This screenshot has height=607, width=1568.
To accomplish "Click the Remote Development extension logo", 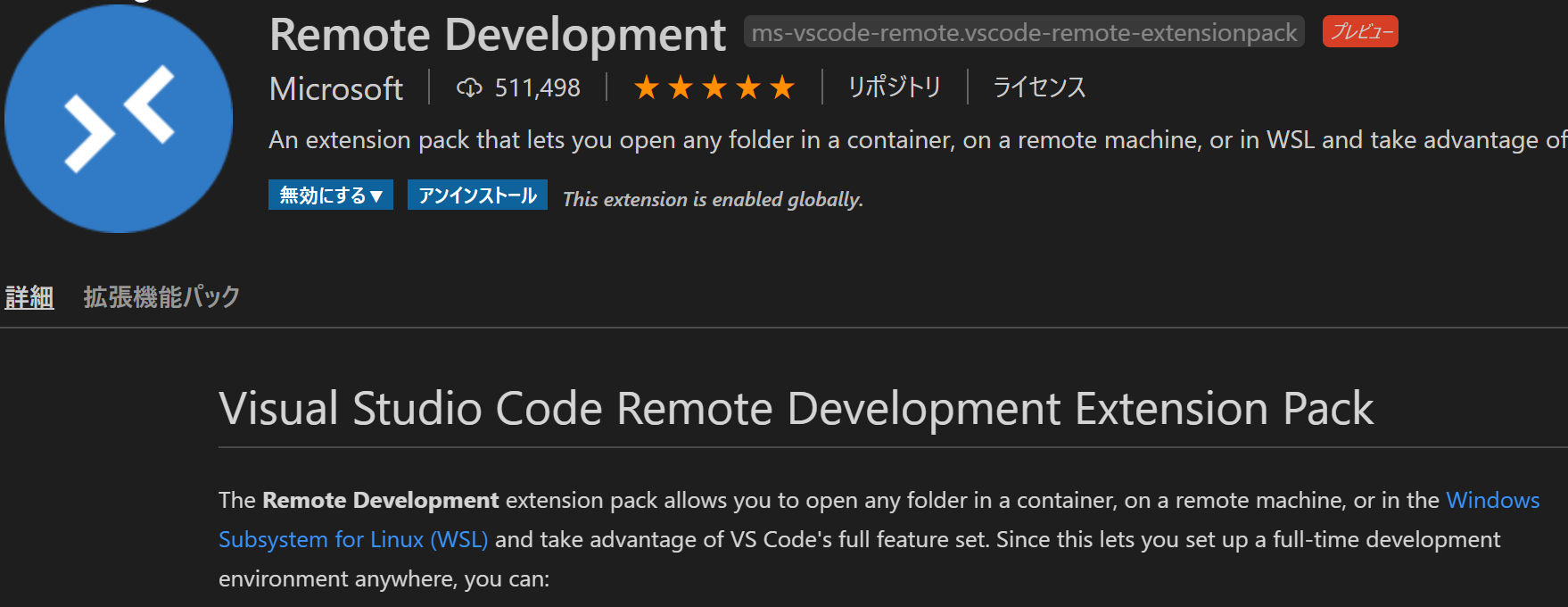I will [x=119, y=119].
